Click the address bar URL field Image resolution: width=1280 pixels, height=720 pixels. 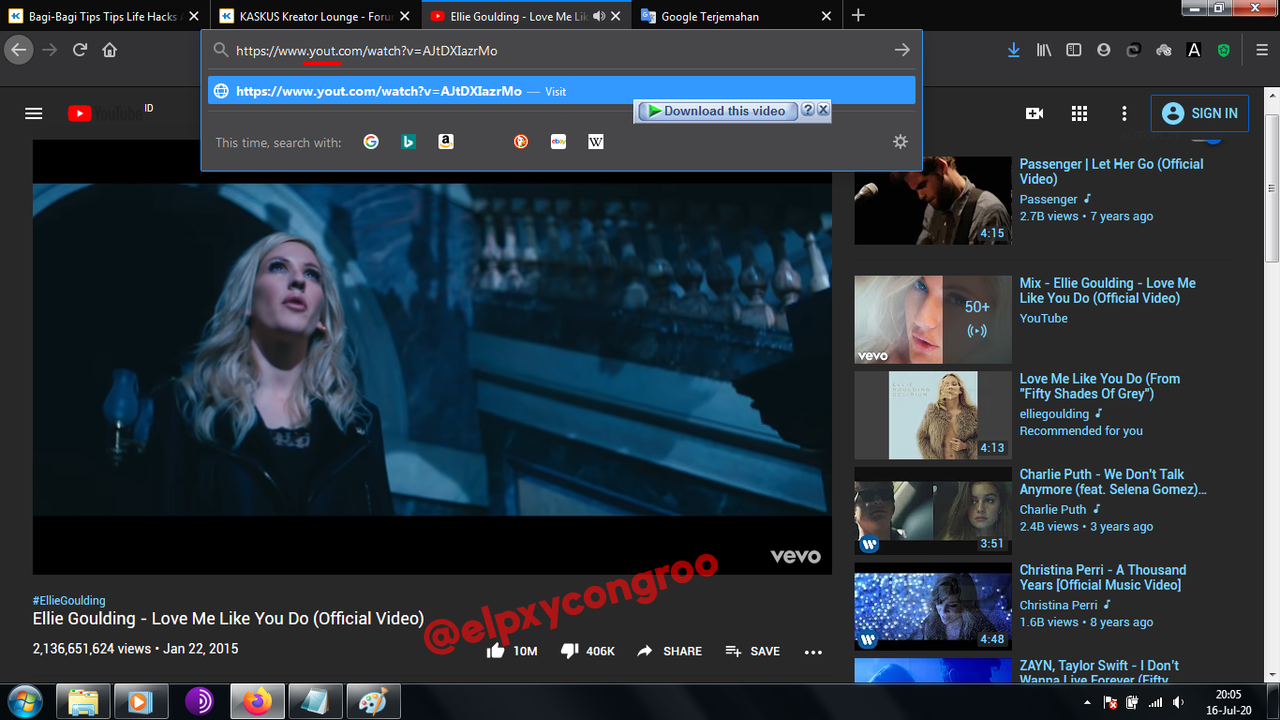point(560,50)
